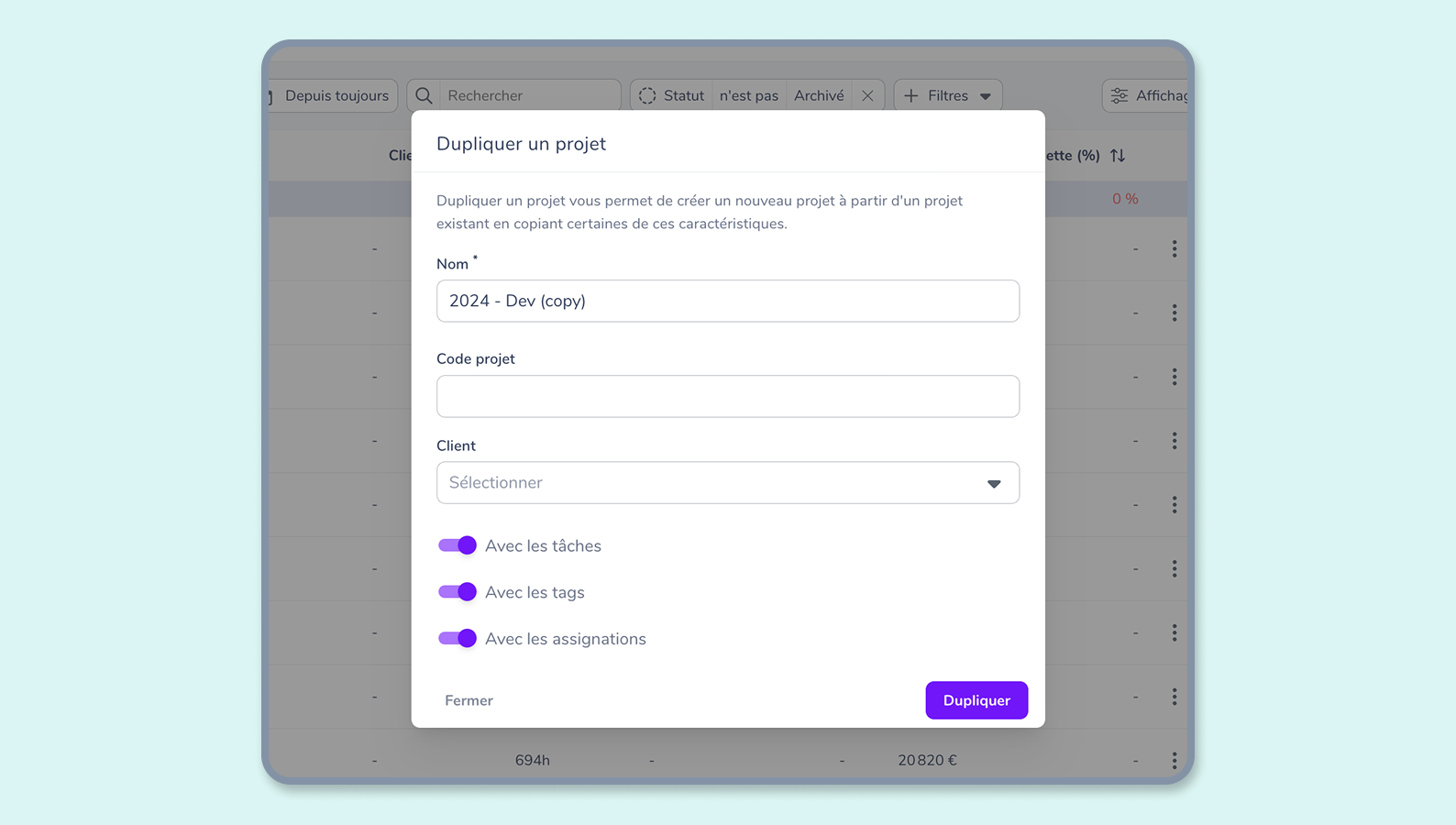This screenshot has height=825, width=1456.
Task: Focus the Nom text field
Action: pos(727,301)
